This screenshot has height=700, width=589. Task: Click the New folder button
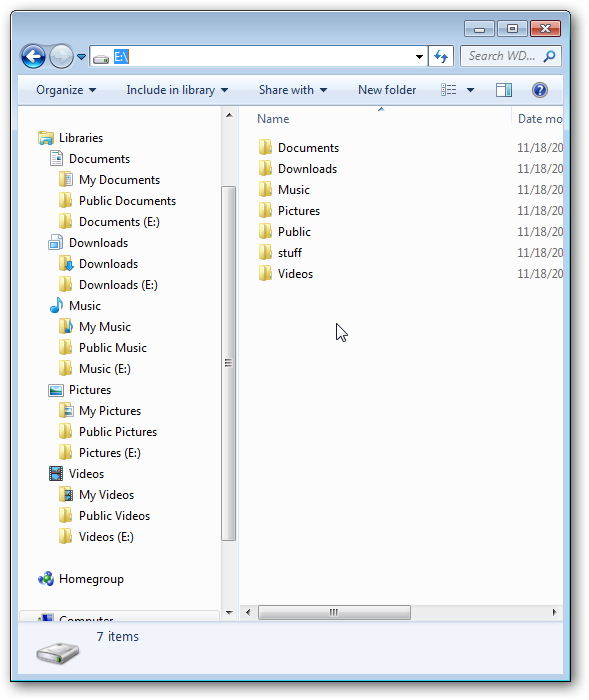tap(387, 90)
